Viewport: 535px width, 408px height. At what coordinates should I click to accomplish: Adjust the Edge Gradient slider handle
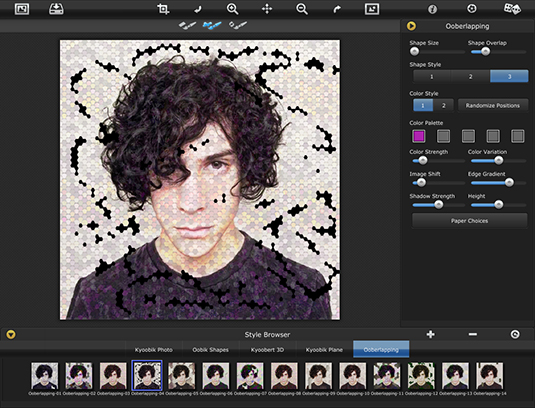(x=509, y=183)
